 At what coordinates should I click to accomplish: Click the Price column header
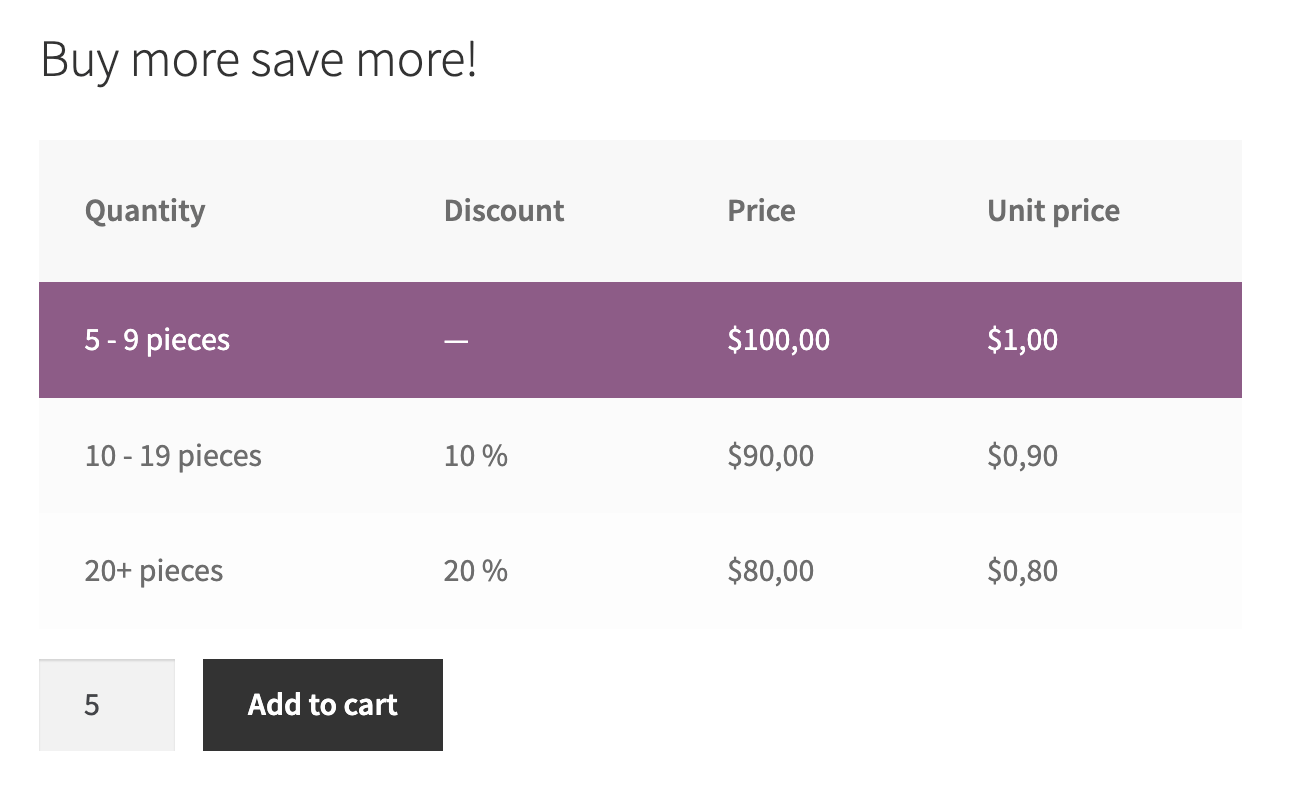coord(761,210)
